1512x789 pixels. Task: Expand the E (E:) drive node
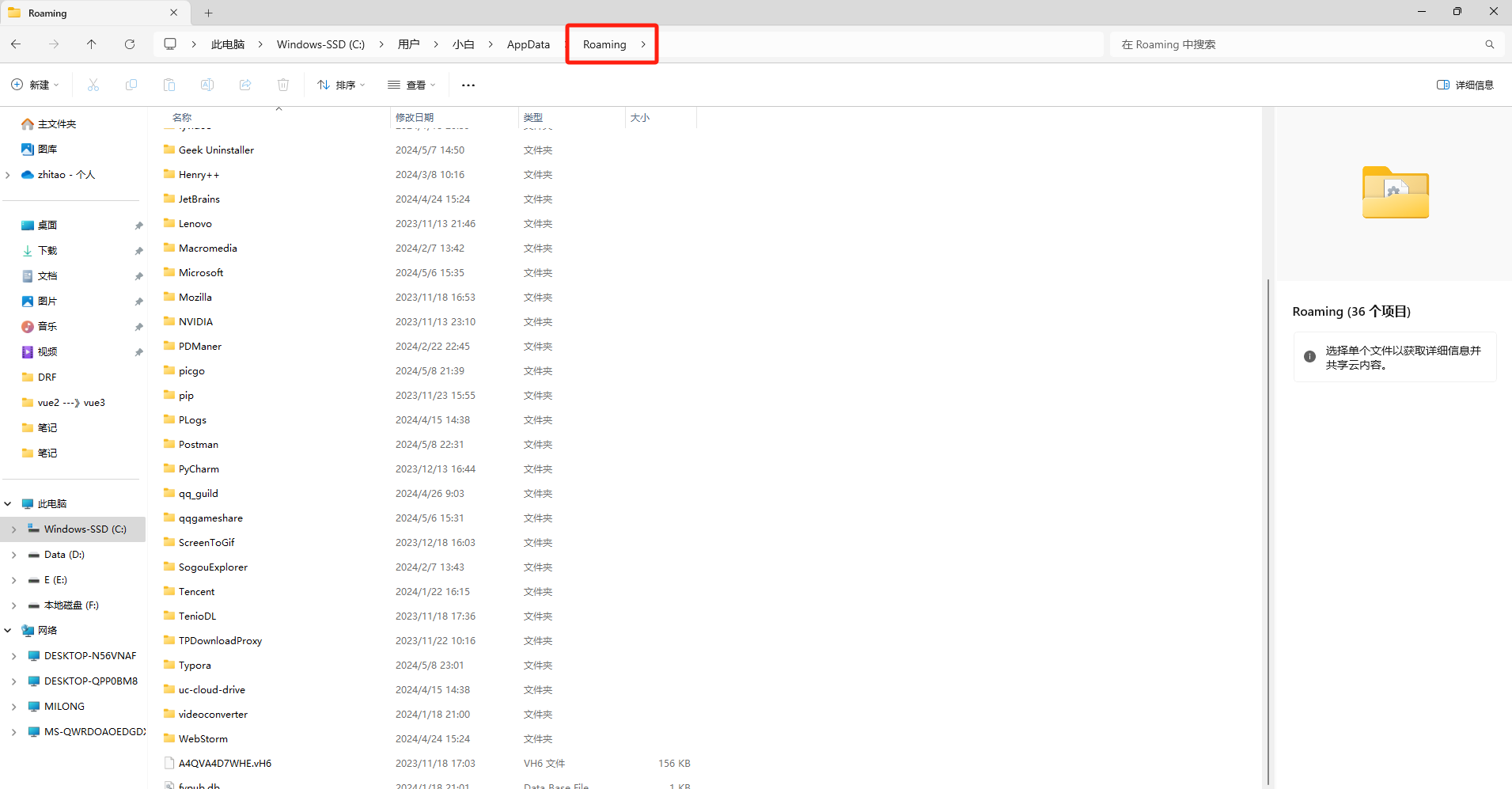pyautogui.click(x=14, y=580)
